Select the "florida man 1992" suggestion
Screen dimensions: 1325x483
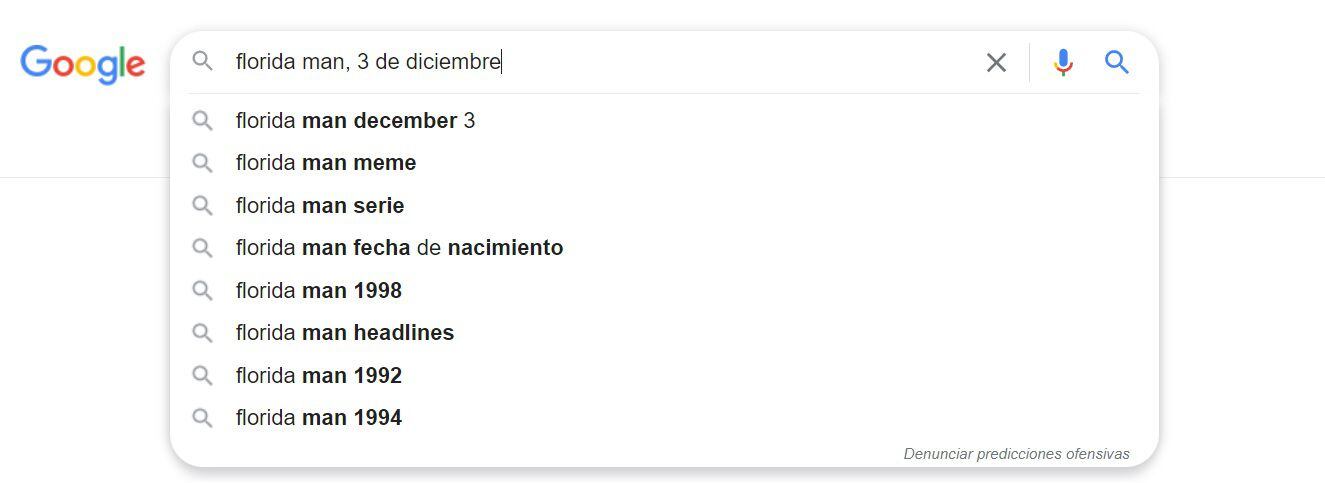318,376
